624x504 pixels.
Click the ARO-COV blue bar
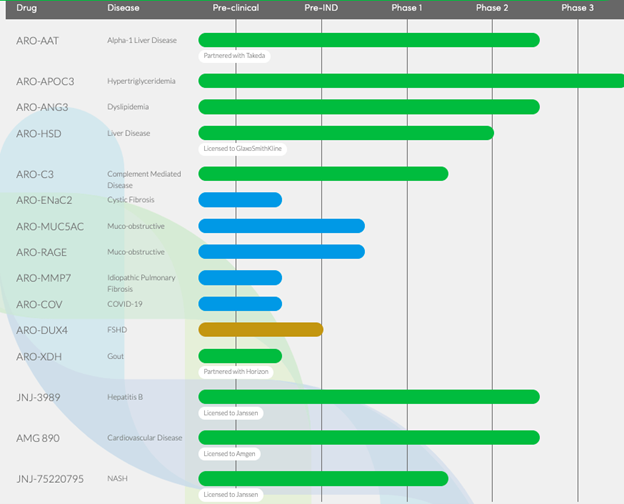(240, 304)
